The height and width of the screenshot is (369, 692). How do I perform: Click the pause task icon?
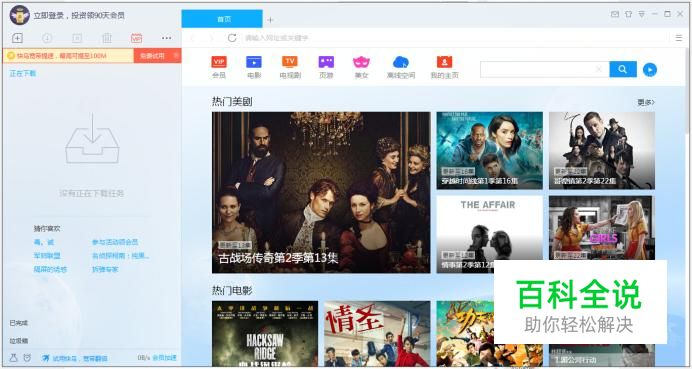(x=77, y=38)
